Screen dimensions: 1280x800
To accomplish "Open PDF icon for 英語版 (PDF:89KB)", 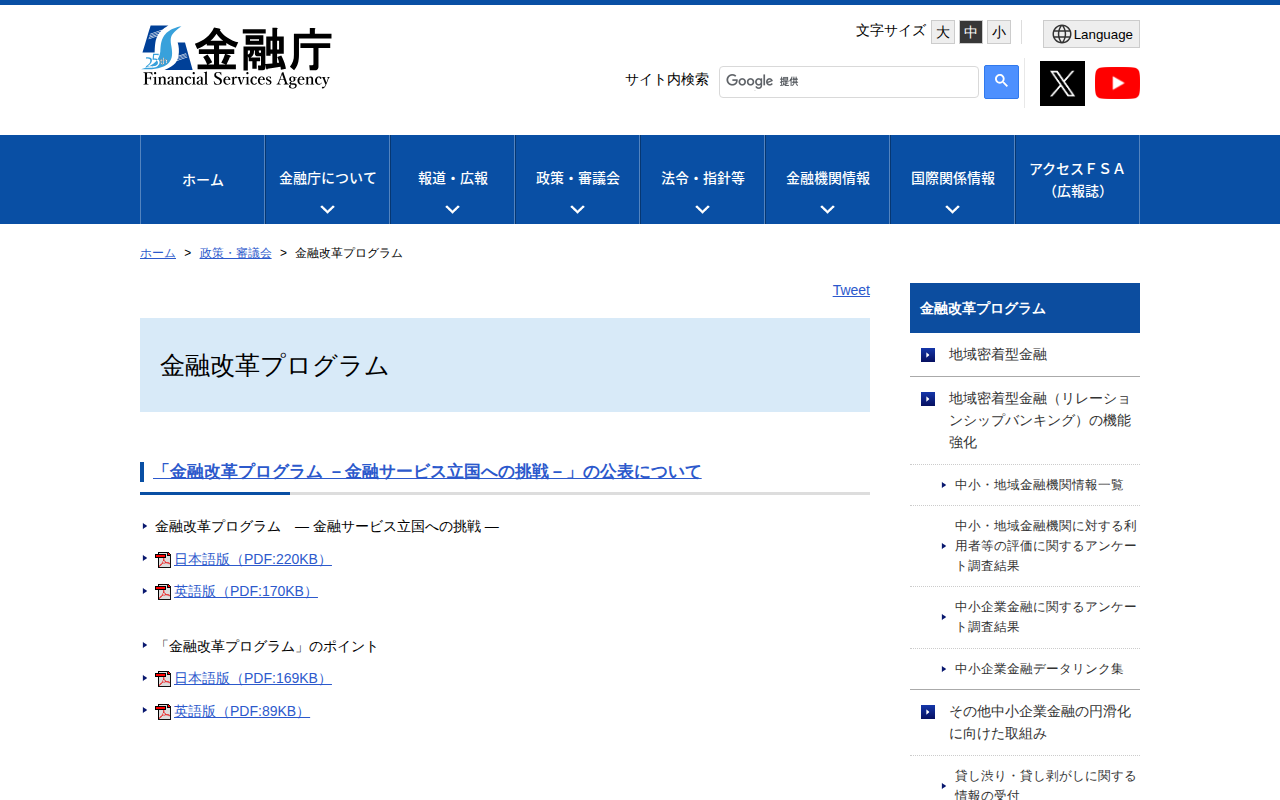I will pyautogui.click(x=163, y=712).
